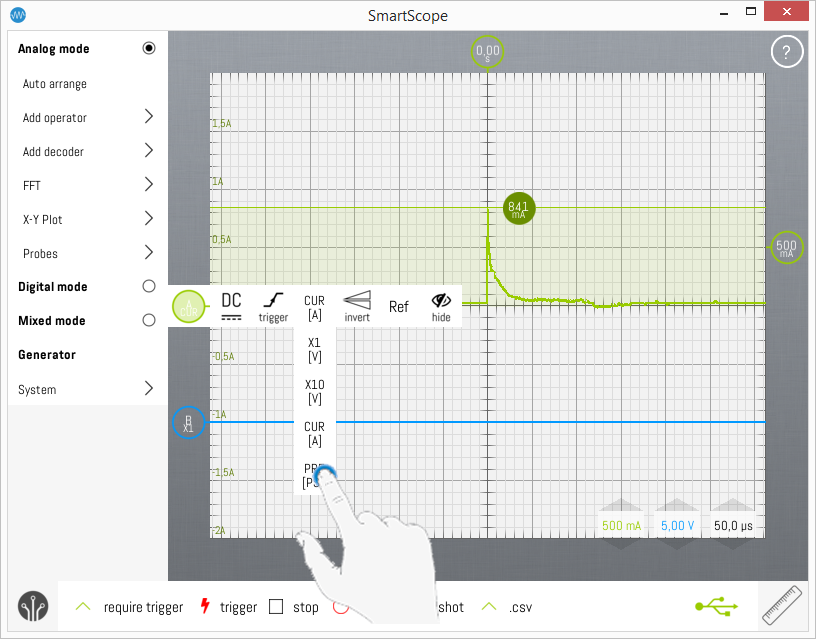Click Auto arrange in side menu

coord(55,84)
